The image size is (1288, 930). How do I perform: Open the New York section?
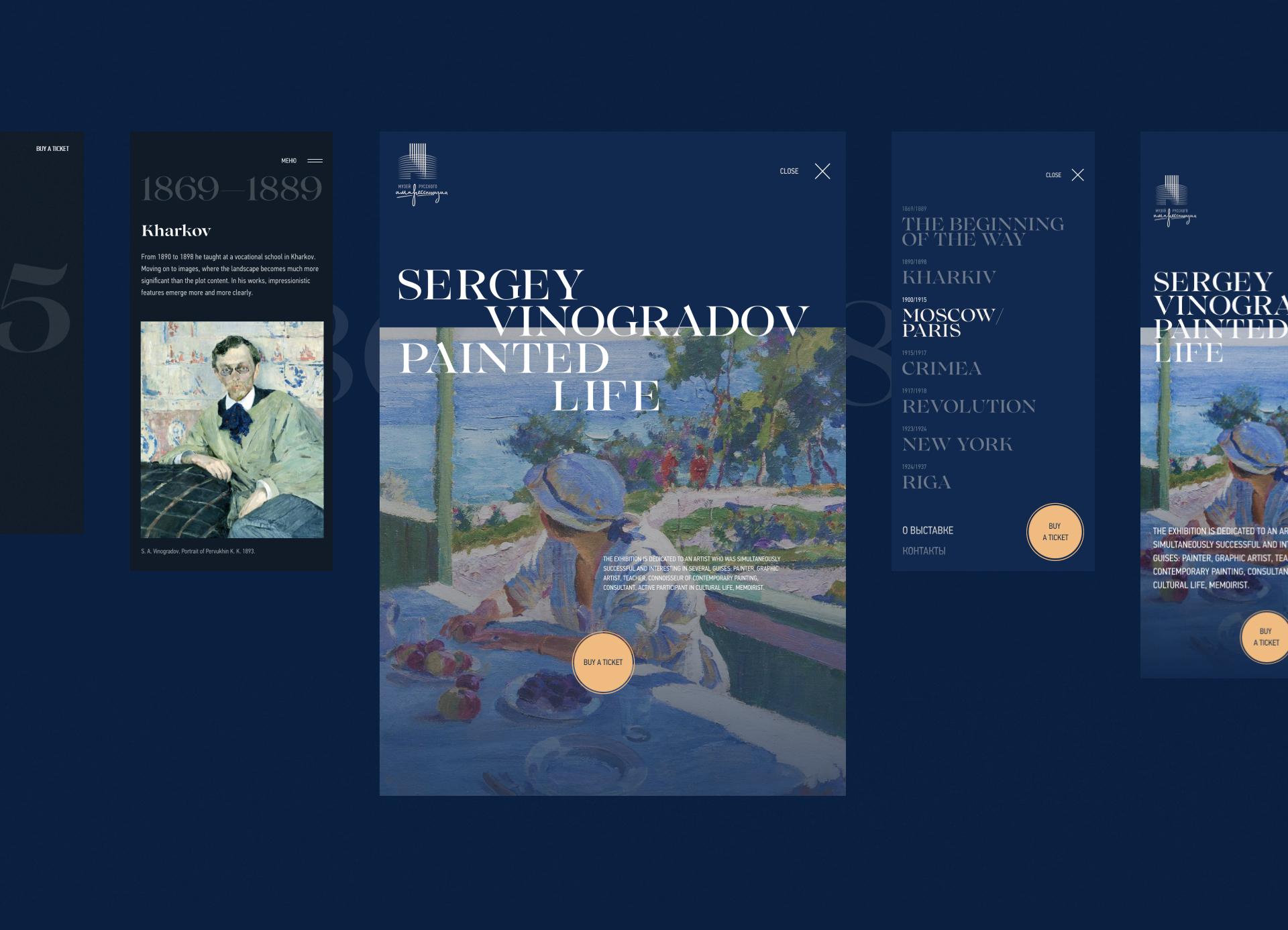957,444
